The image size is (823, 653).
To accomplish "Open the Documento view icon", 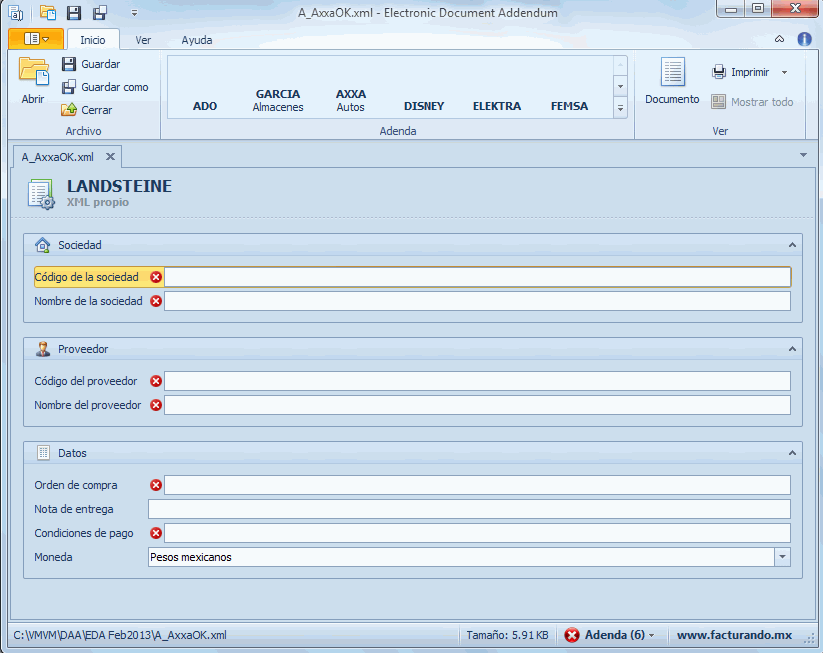I will tap(672, 74).
